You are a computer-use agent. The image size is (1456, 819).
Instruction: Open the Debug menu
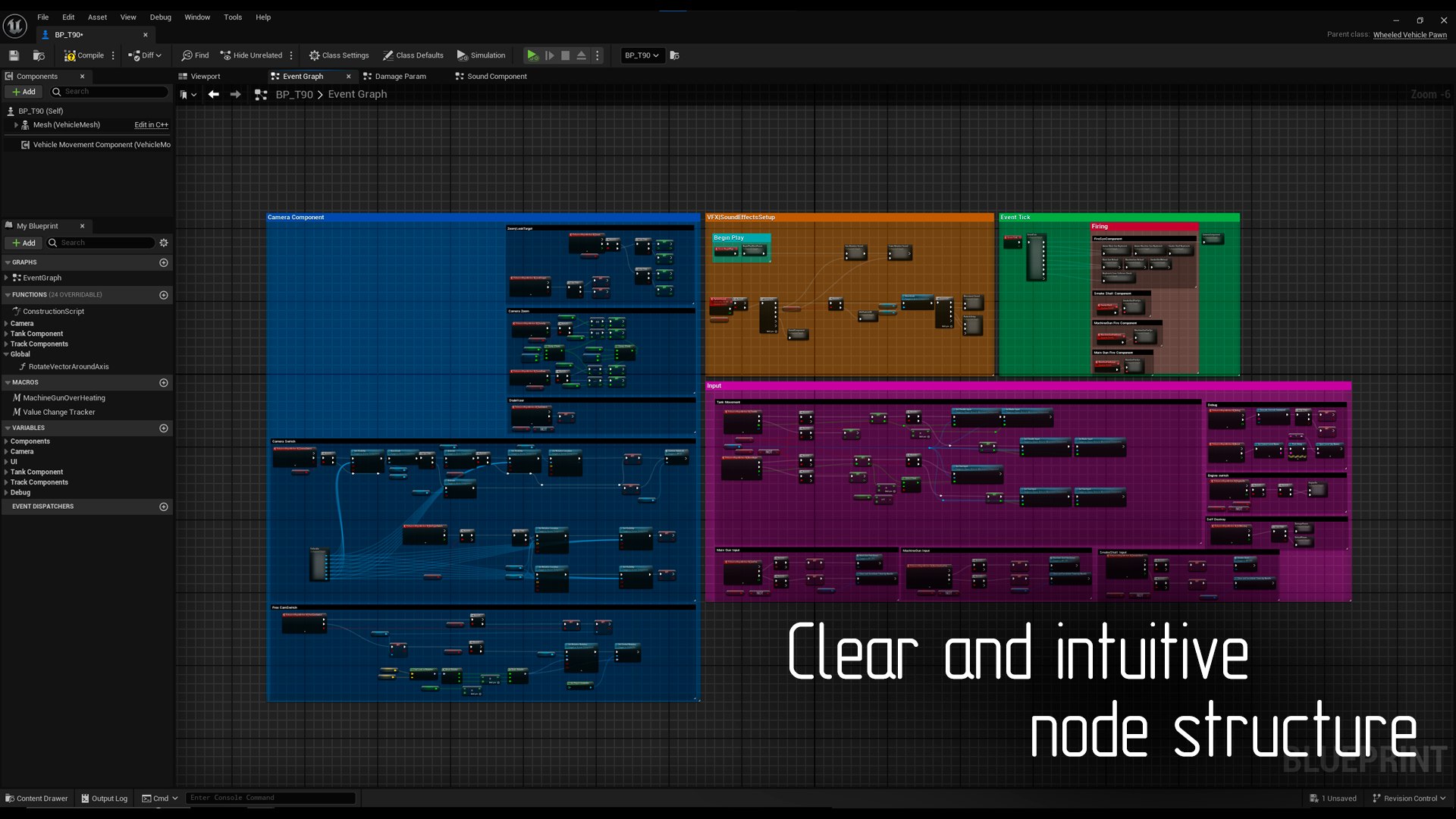160,17
